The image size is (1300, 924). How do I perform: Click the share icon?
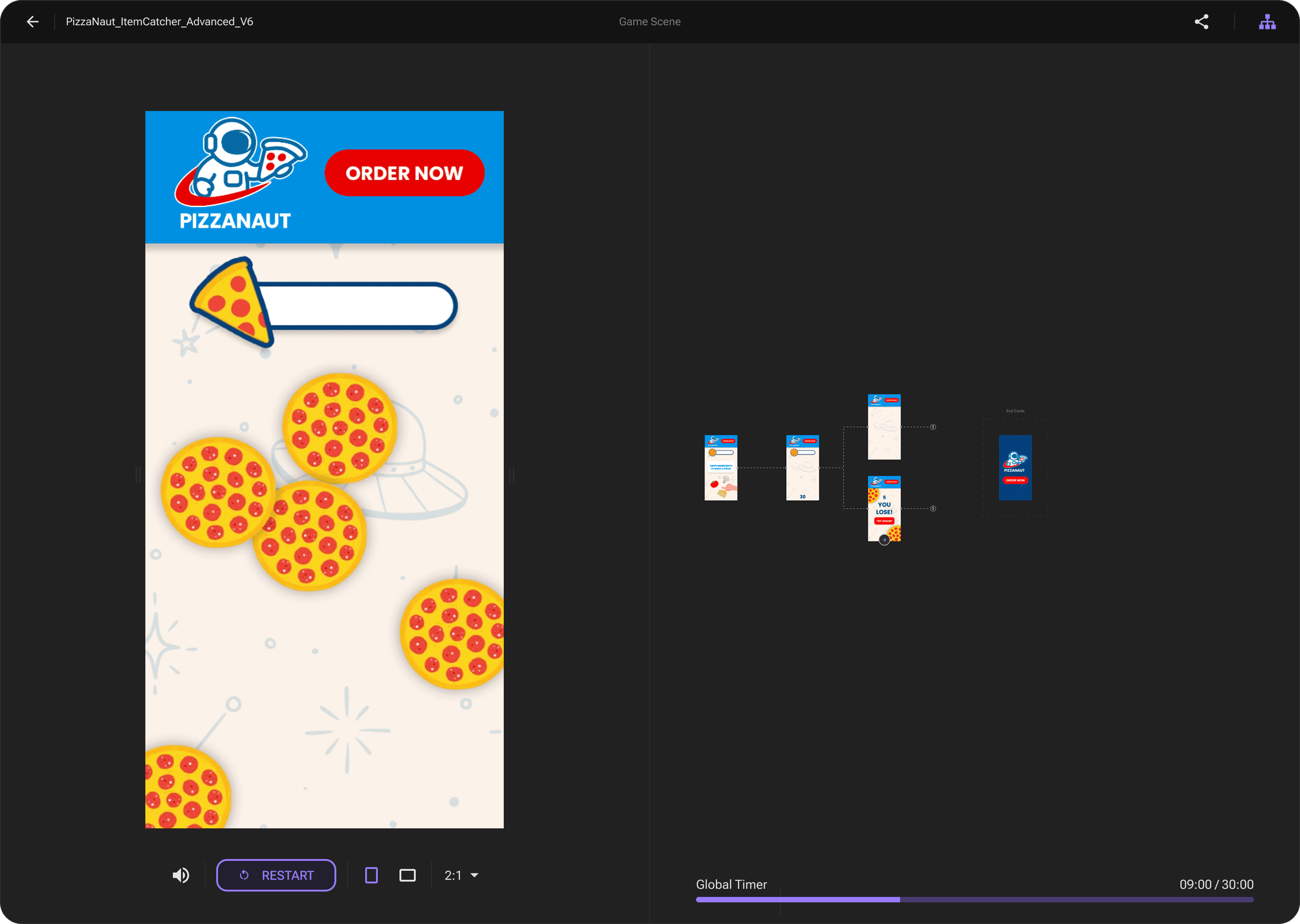pos(1201,22)
